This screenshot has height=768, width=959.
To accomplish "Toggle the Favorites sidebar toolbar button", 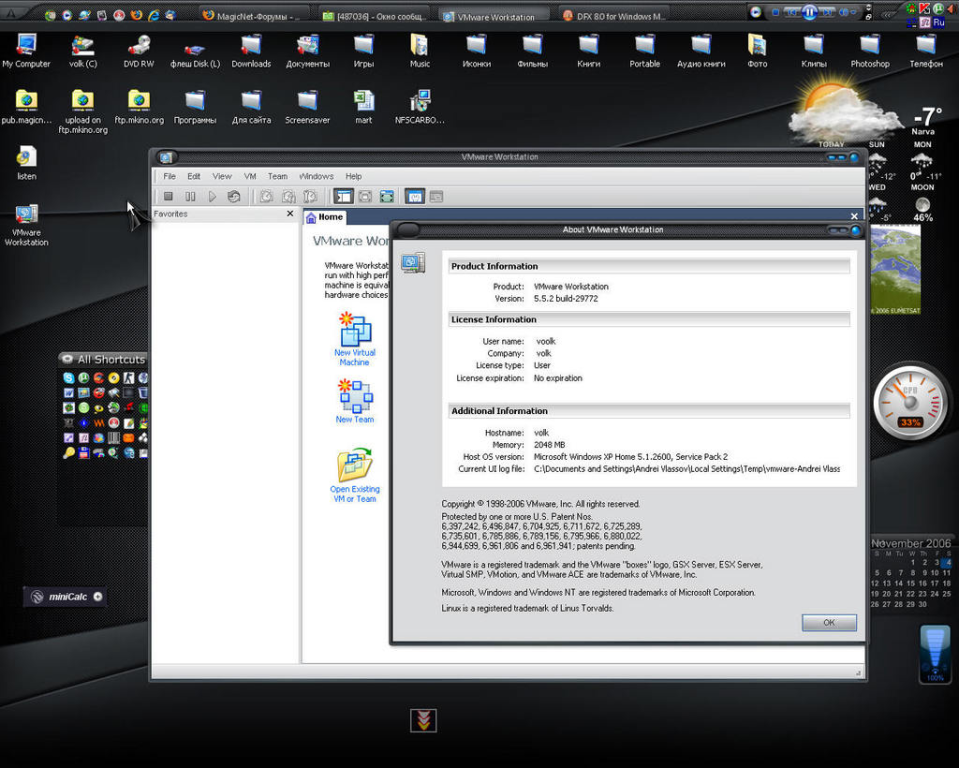I will point(343,197).
